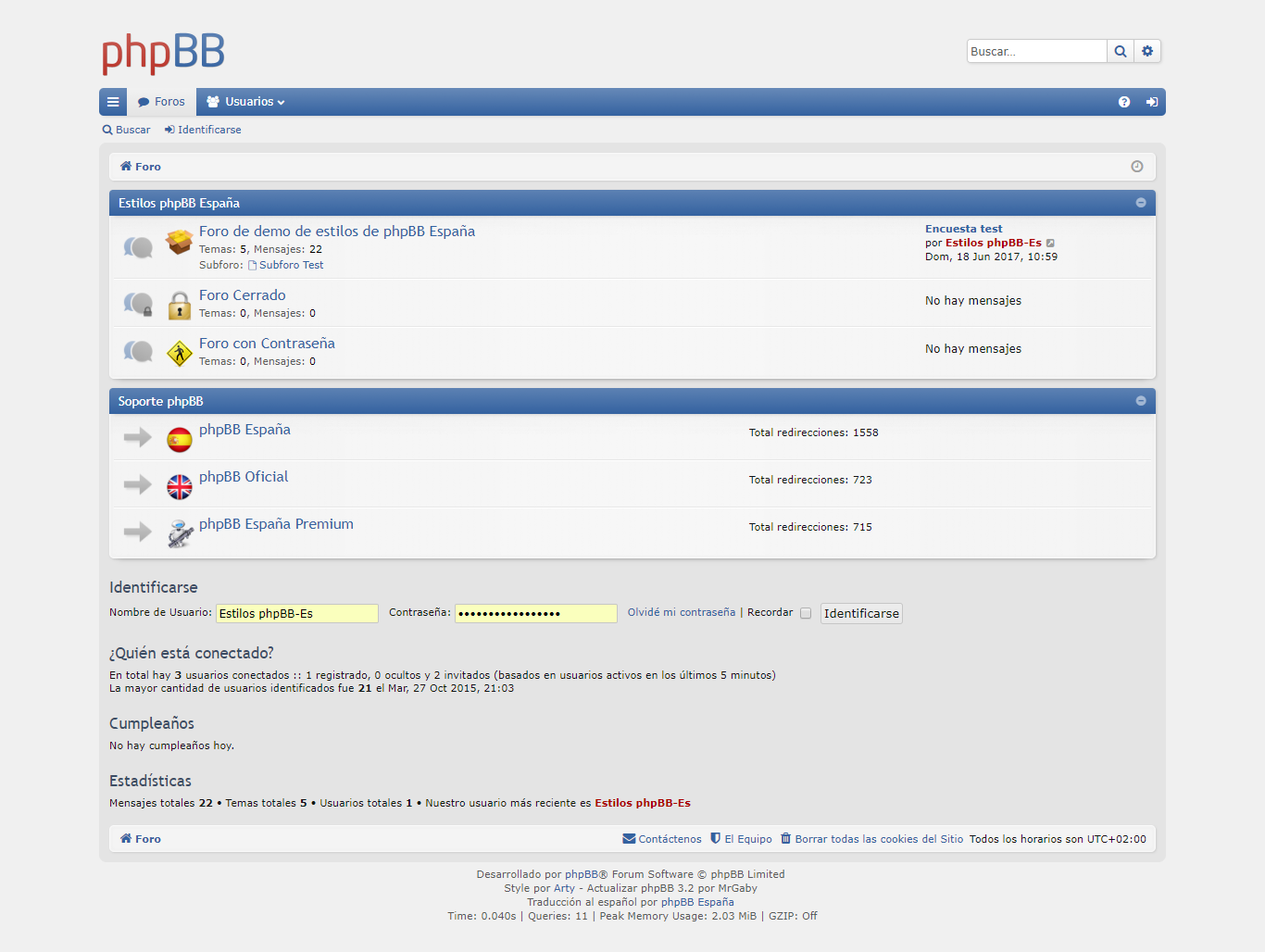Image resolution: width=1265 pixels, height=952 pixels.
Task: Click Borrar todas las cookies del Sitio
Action: click(x=878, y=839)
